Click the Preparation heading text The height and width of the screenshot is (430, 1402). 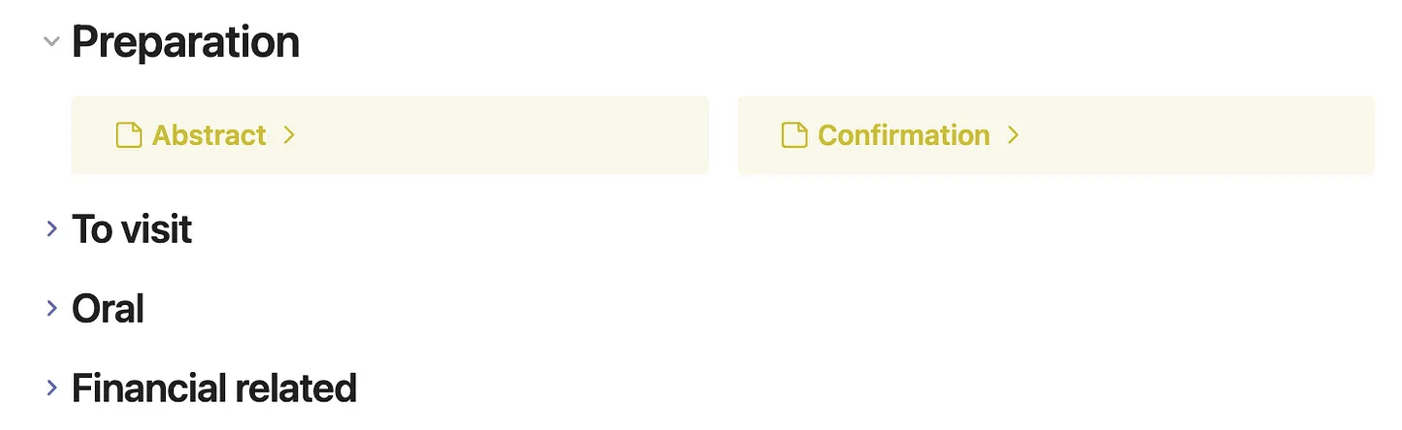pyautogui.click(x=186, y=43)
